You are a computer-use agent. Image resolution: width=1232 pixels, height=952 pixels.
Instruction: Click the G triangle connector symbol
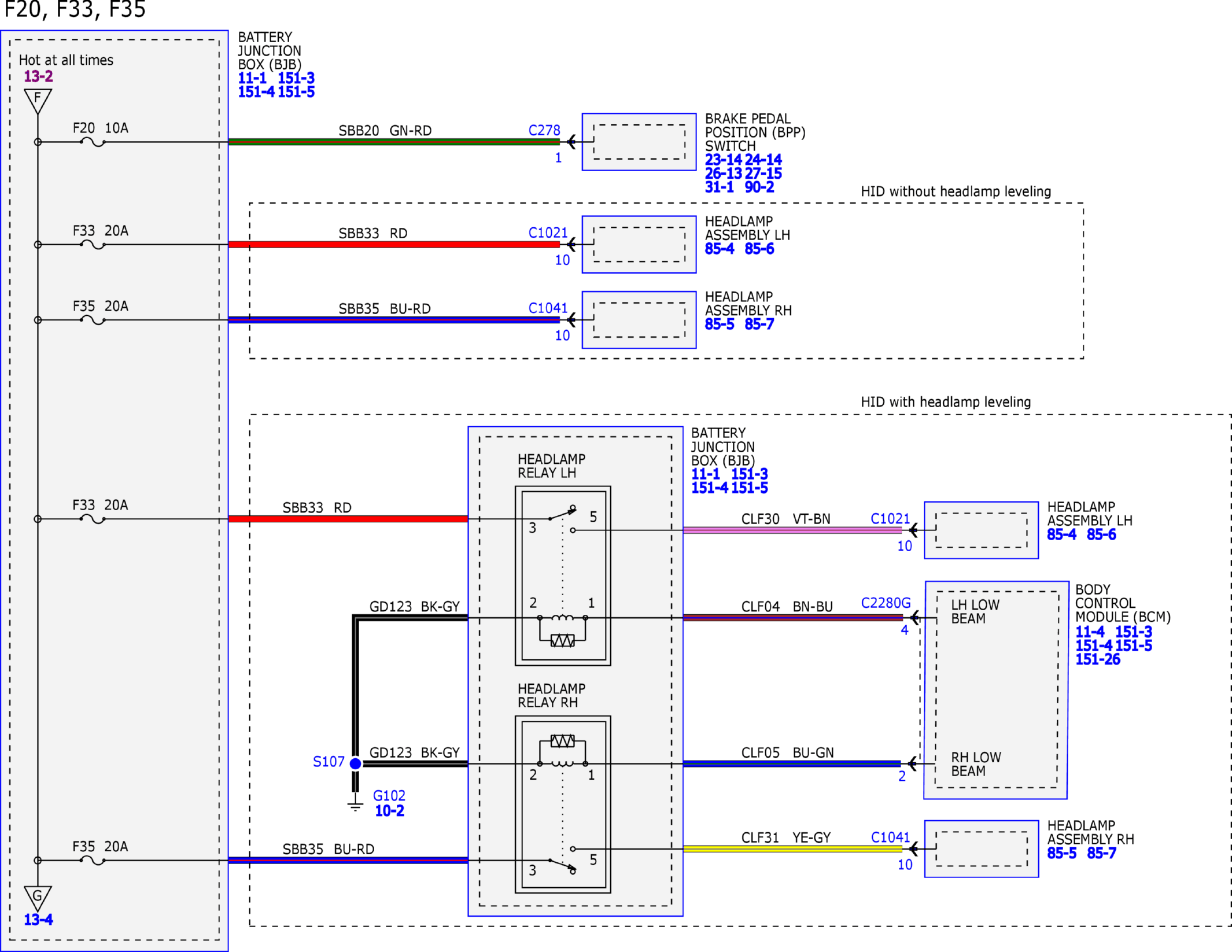coord(38,898)
